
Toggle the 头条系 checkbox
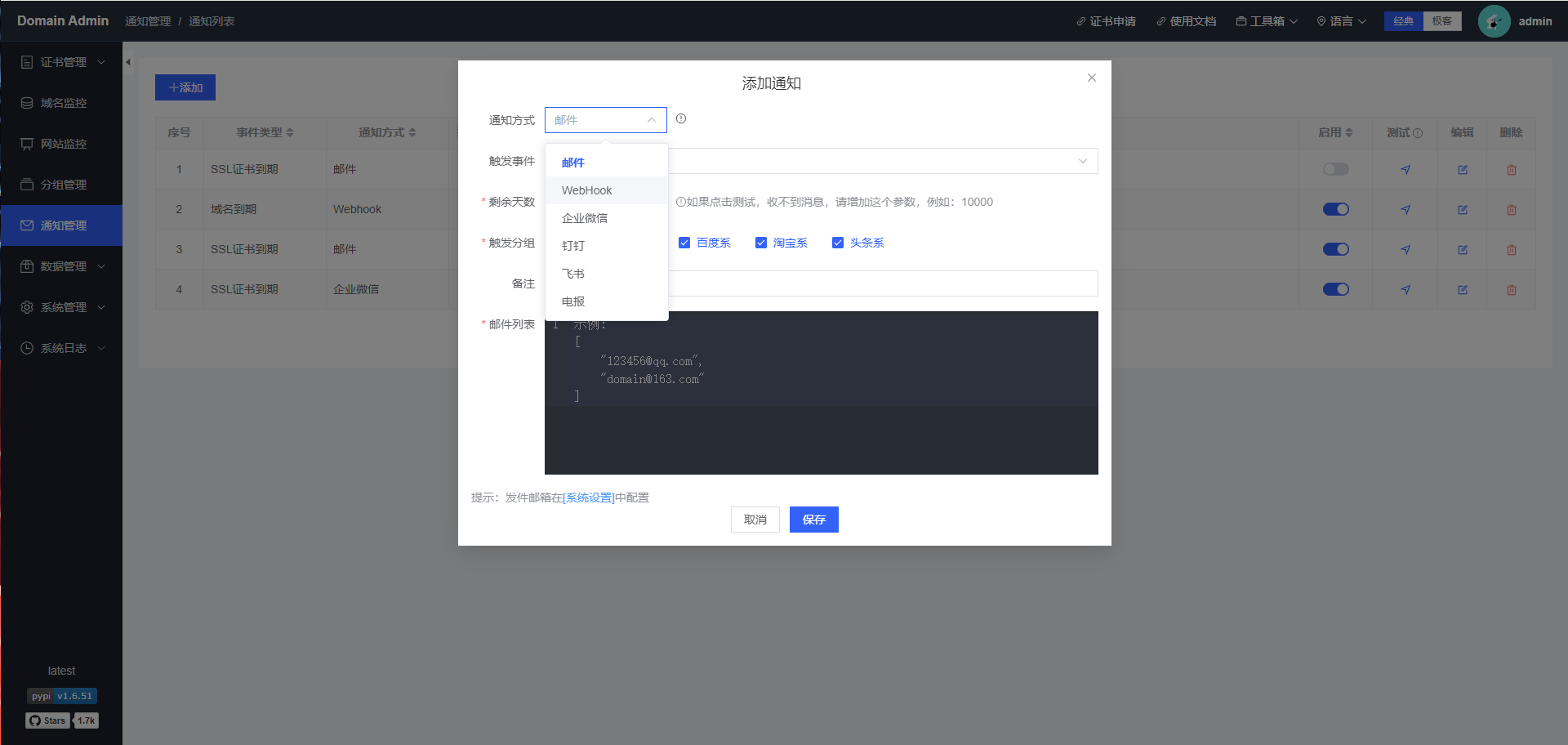click(838, 243)
